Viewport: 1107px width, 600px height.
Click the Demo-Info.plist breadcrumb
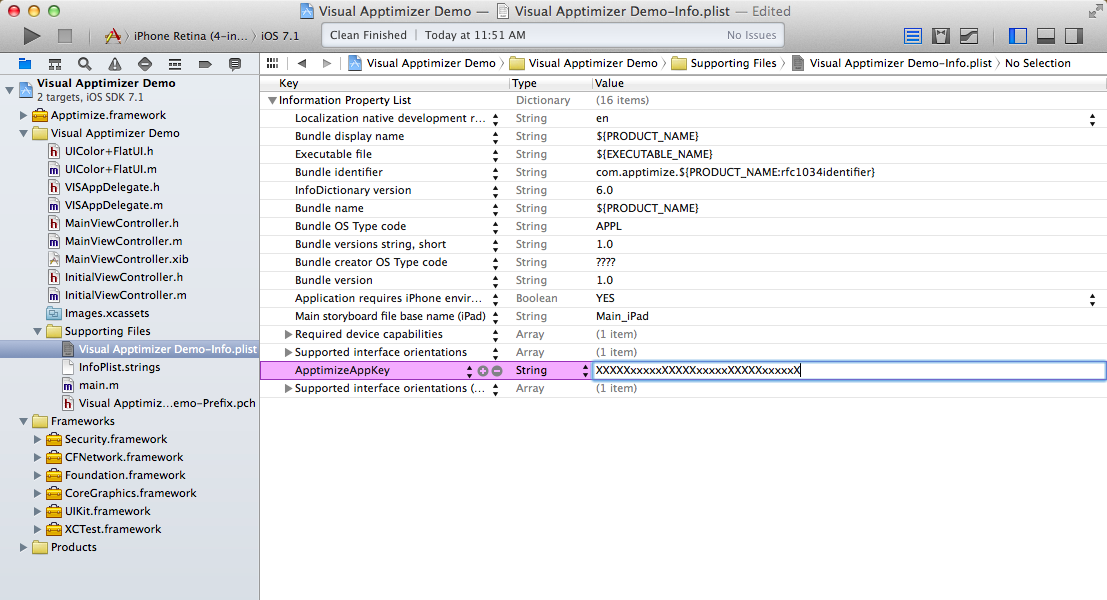click(x=892, y=63)
